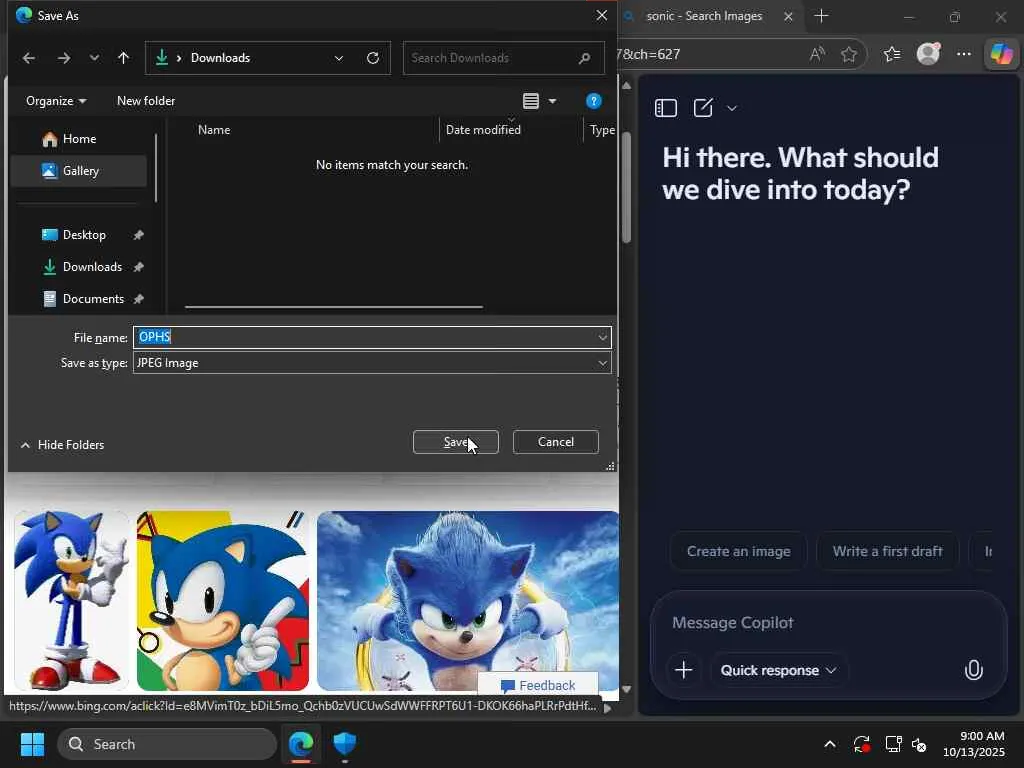Open the Organize menu dropdown
The width and height of the screenshot is (1024, 768).
56,101
